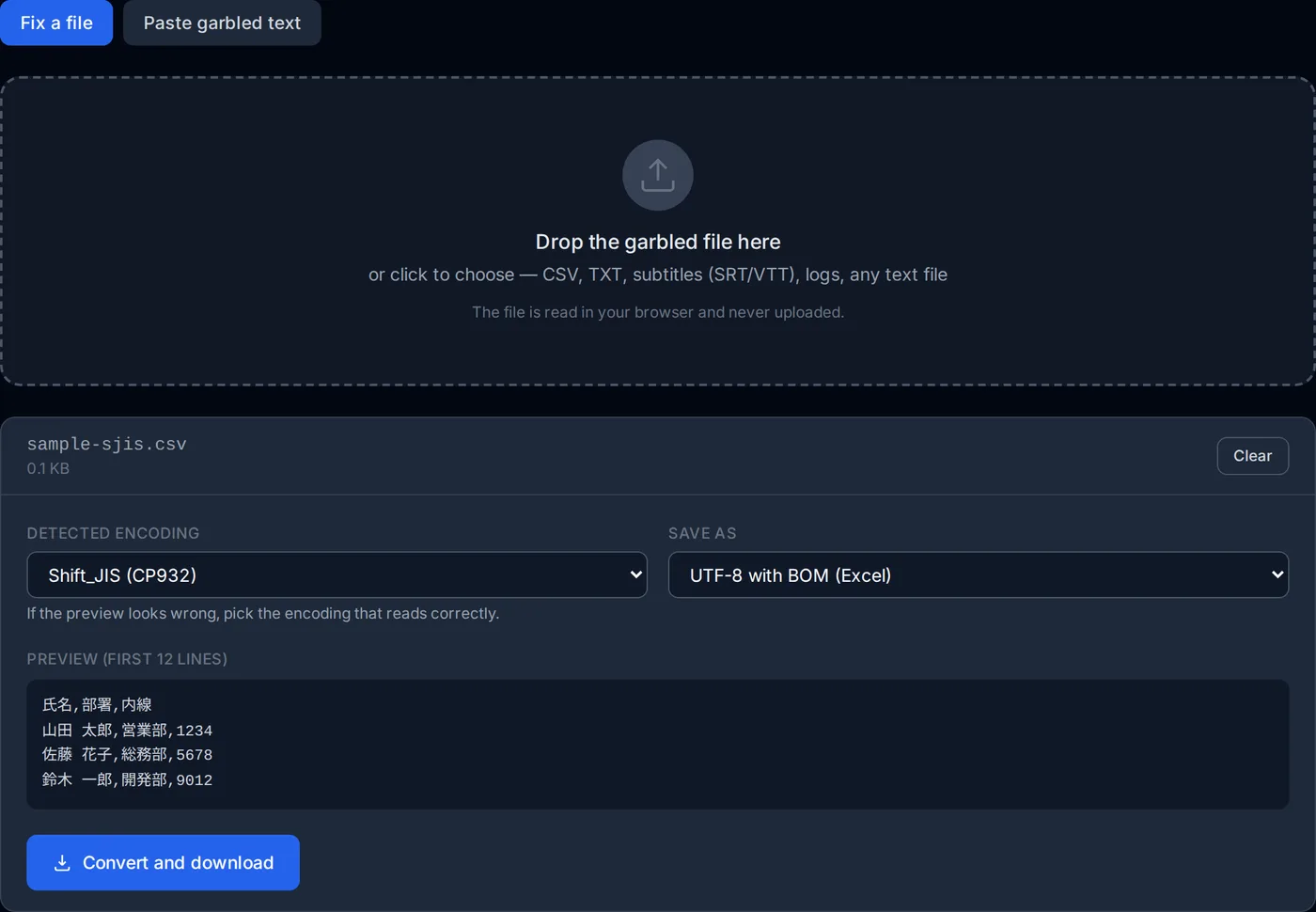Select the sample-sjis.csv file name

pos(106,444)
